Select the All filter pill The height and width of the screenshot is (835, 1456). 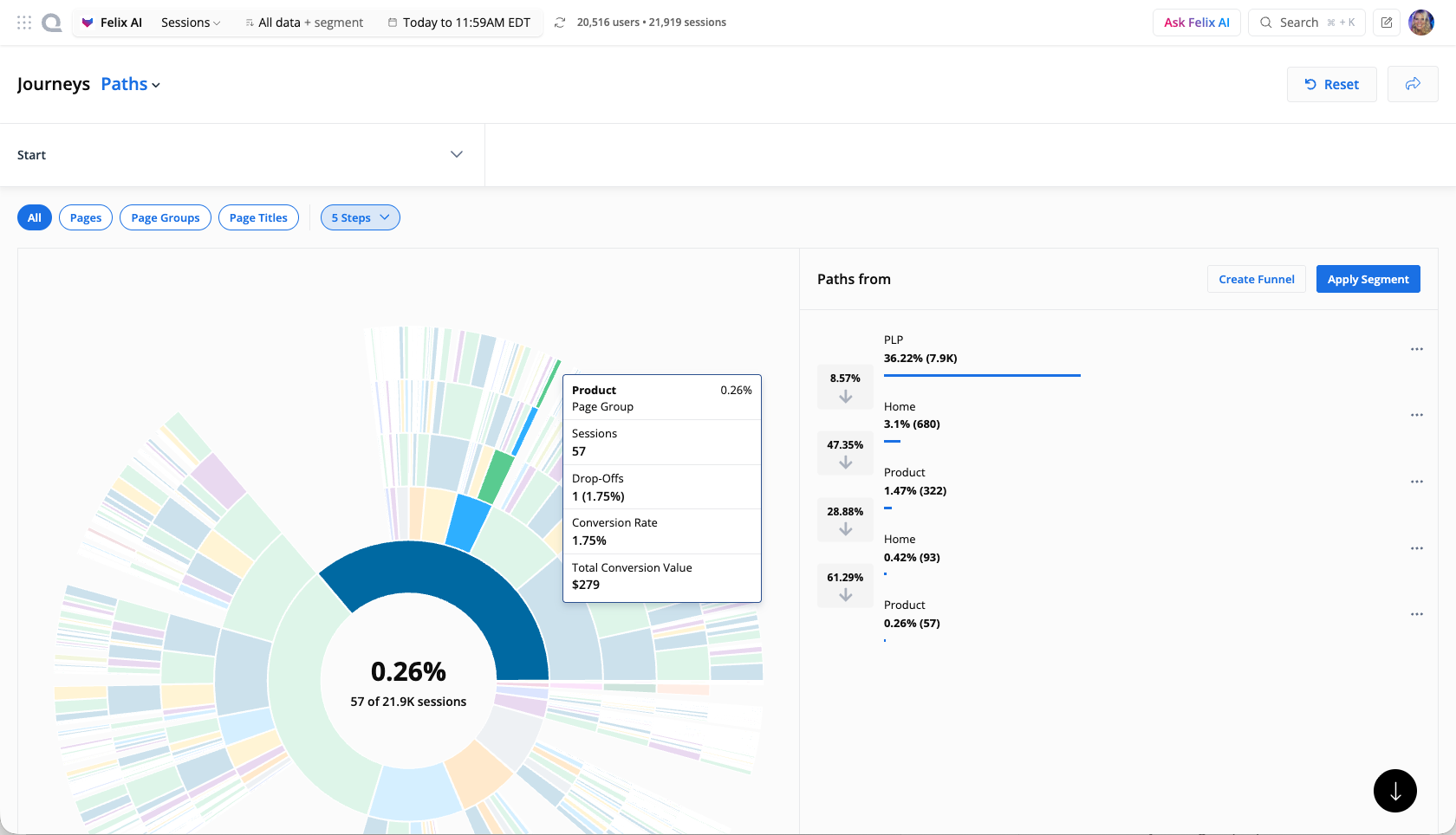tap(35, 217)
